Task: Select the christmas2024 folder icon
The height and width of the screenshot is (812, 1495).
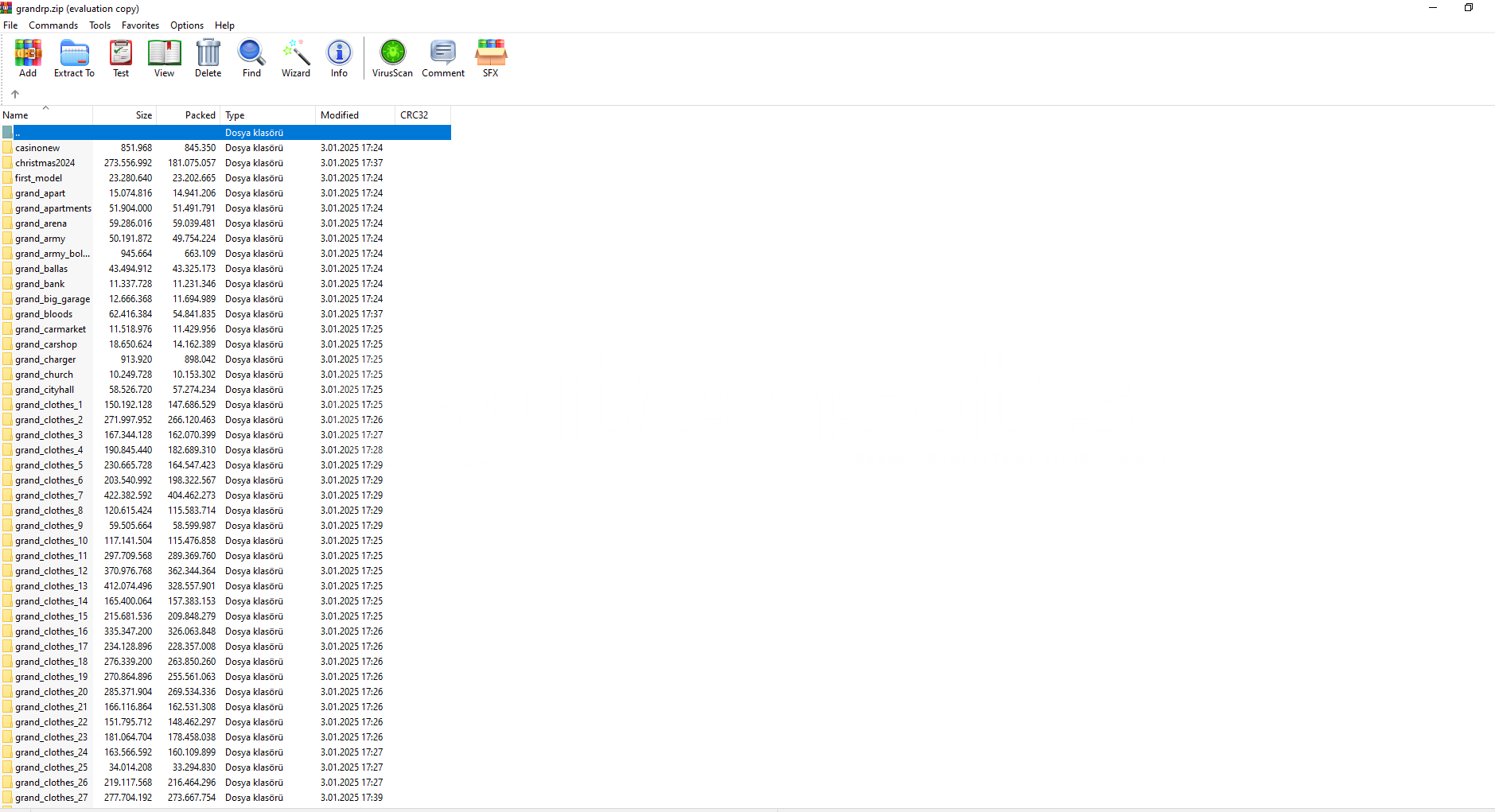Action: click(x=7, y=163)
